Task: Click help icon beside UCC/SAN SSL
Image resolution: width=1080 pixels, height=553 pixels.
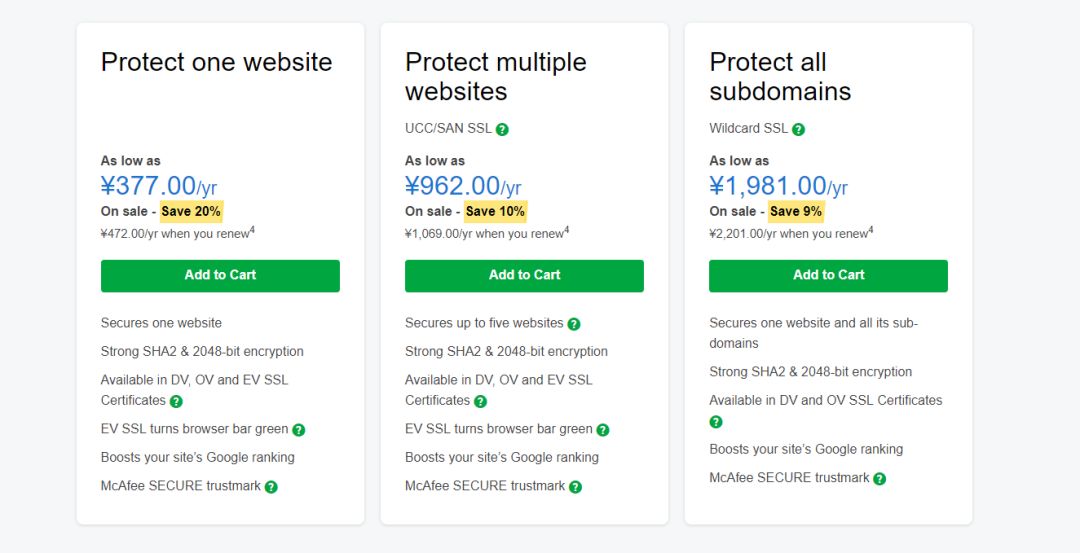Action: point(502,130)
